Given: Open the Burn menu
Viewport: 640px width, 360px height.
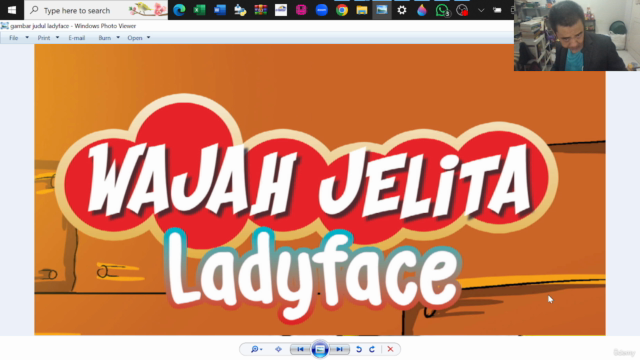Looking at the screenshot, I should [x=104, y=38].
